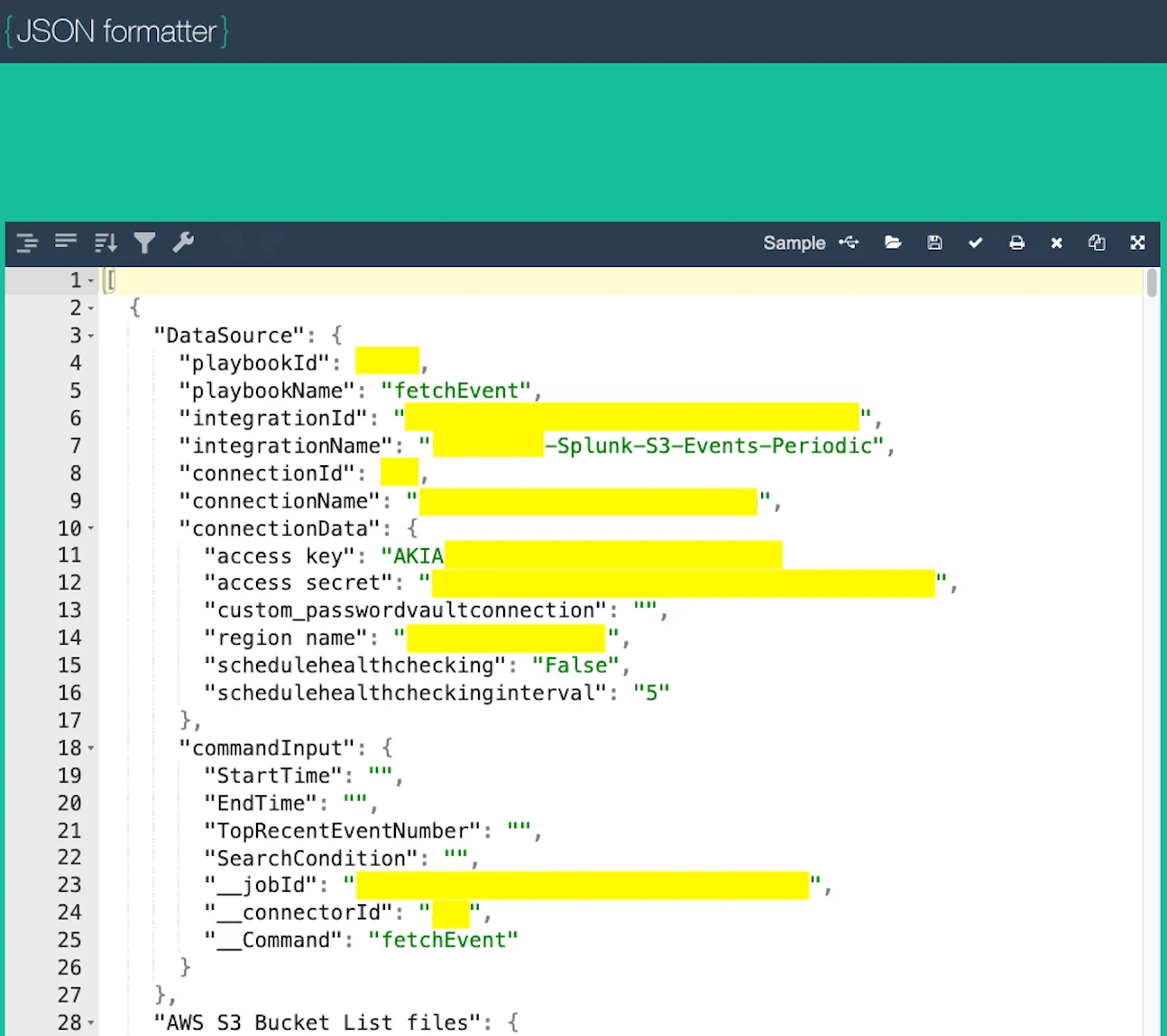This screenshot has width=1167, height=1036.
Task: Print the JSON using printer icon
Action: 1016,243
